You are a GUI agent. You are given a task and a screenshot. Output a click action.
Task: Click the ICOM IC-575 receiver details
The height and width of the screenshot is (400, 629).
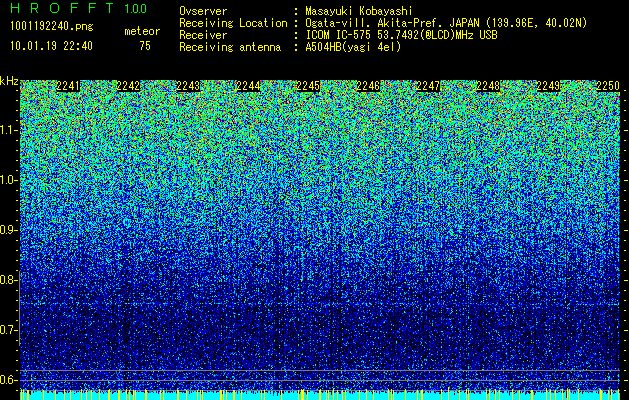click(401, 35)
